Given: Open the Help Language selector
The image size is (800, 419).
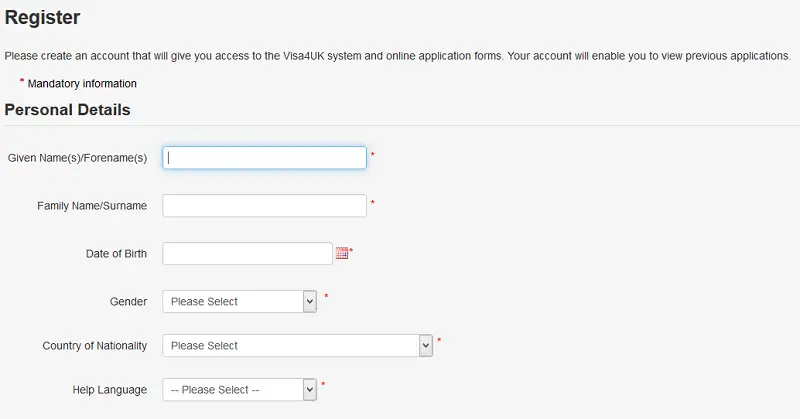Looking at the screenshot, I should (x=240, y=390).
